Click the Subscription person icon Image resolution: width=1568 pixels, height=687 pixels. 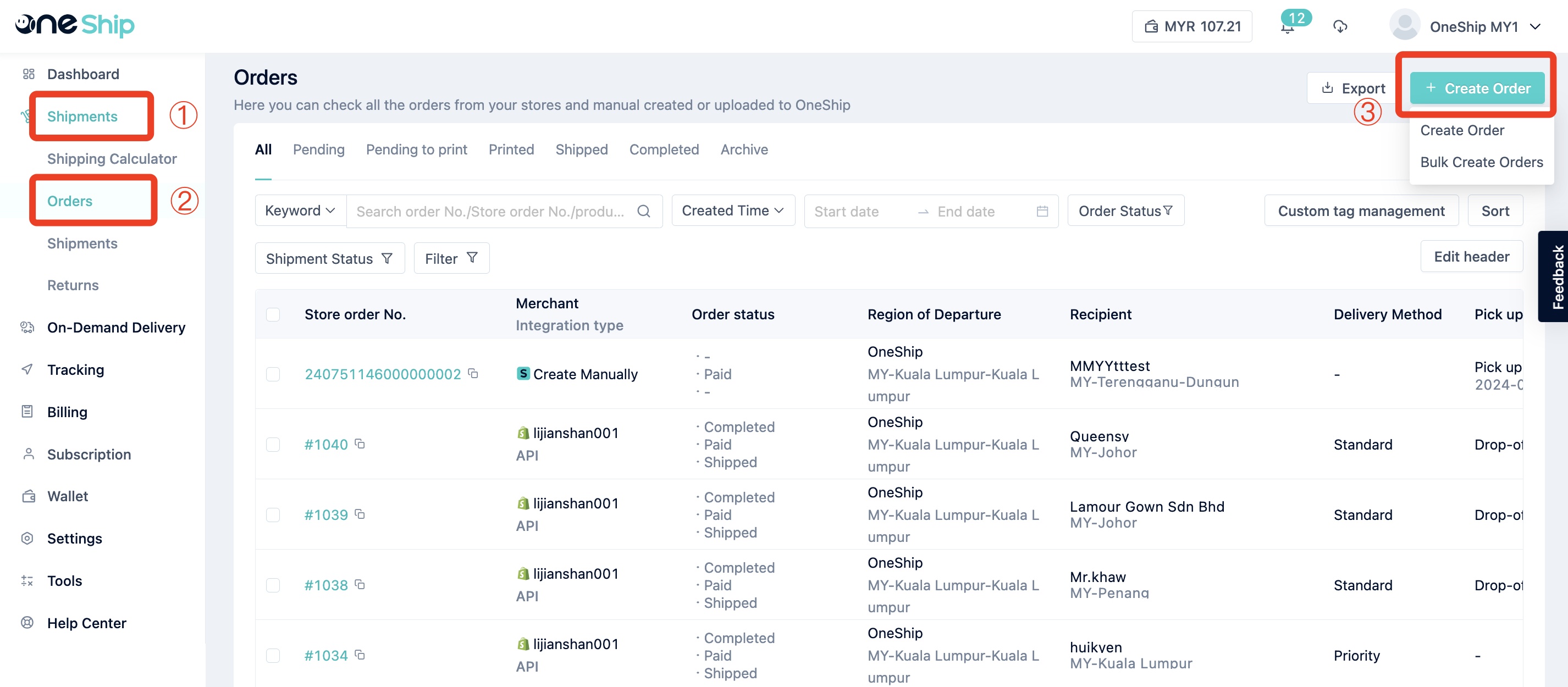[x=28, y=454]
